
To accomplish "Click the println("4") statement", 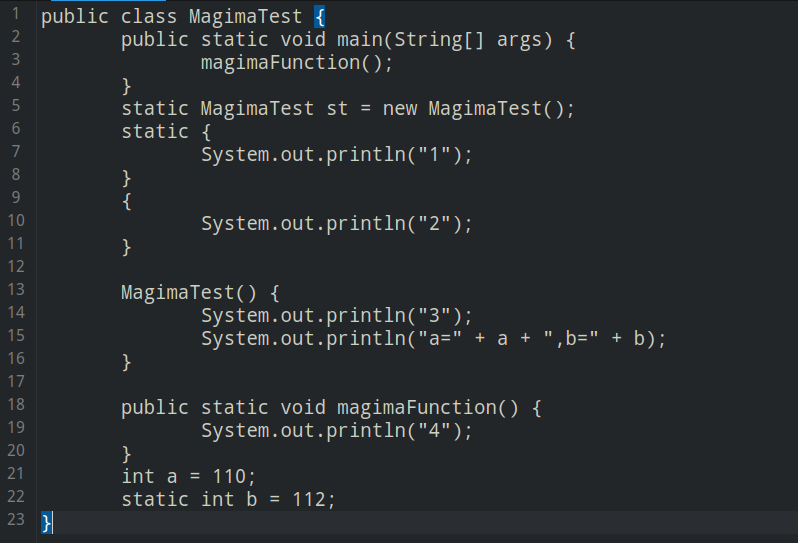I will [x=336, y=431].
